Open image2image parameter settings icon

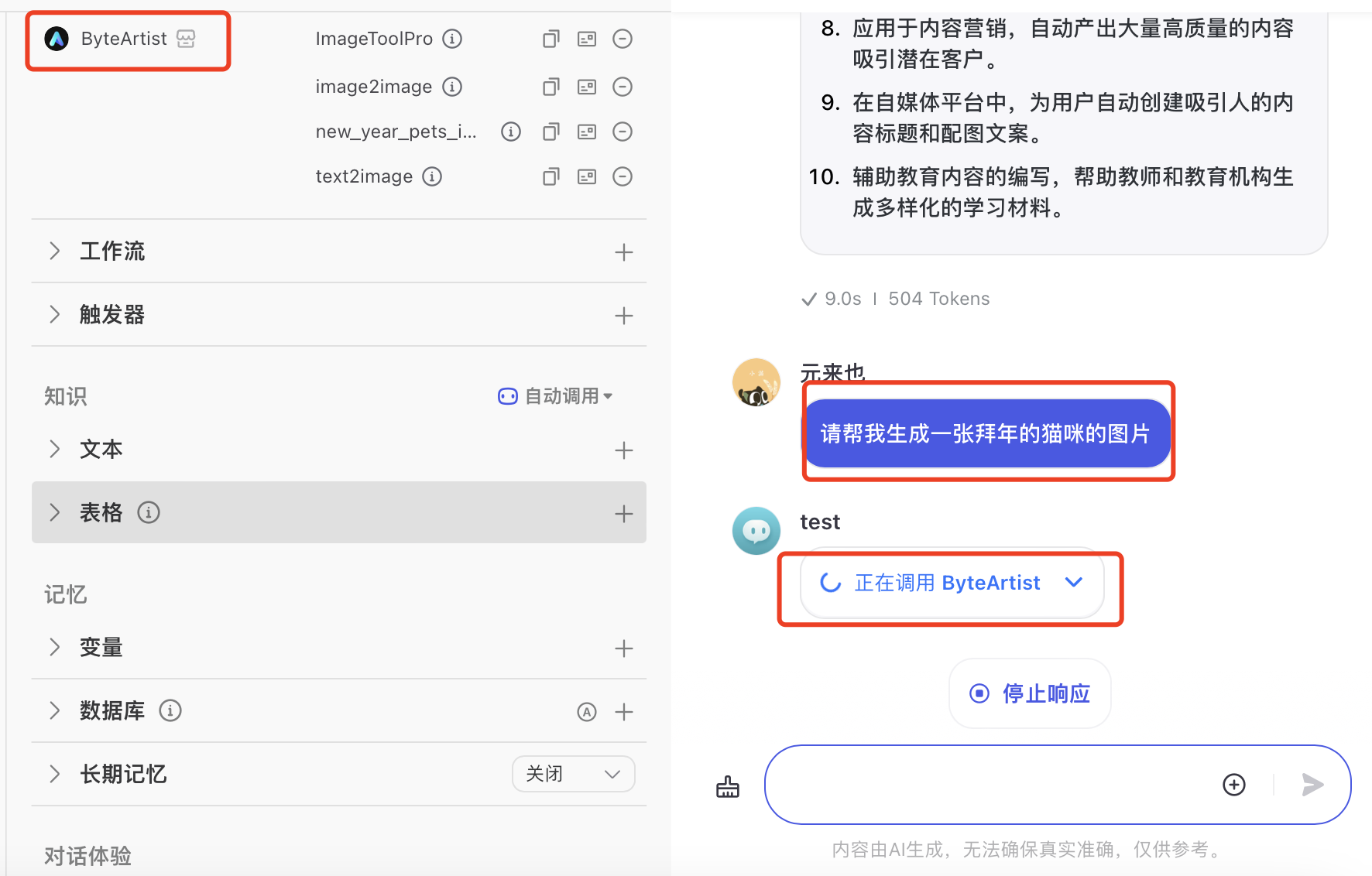587,87
